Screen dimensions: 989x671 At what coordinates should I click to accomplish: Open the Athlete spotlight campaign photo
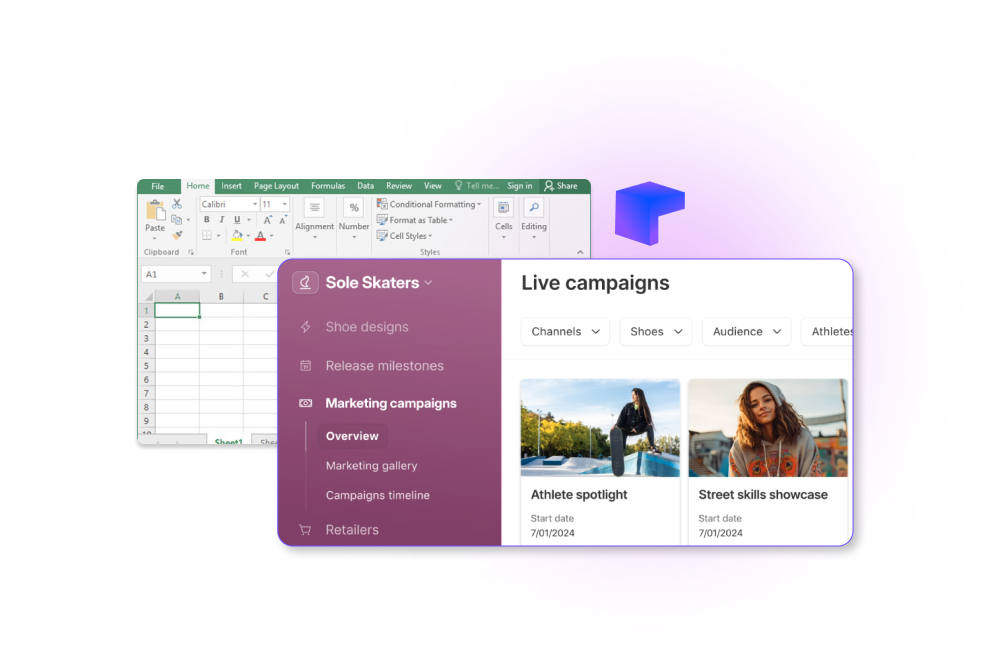(x=600, y=428)
